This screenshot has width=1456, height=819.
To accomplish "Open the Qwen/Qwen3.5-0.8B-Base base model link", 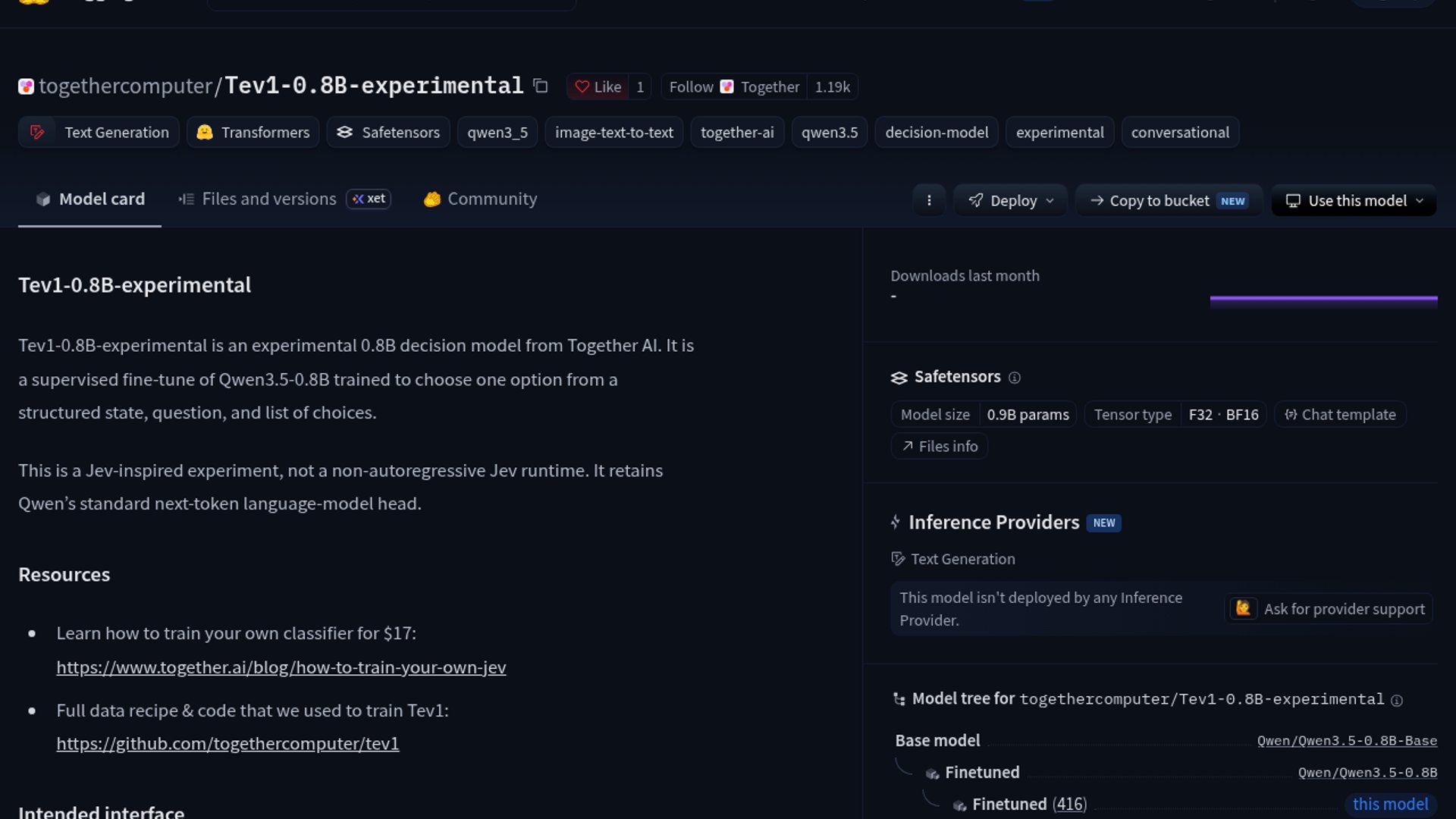I will click(1347, 741).
